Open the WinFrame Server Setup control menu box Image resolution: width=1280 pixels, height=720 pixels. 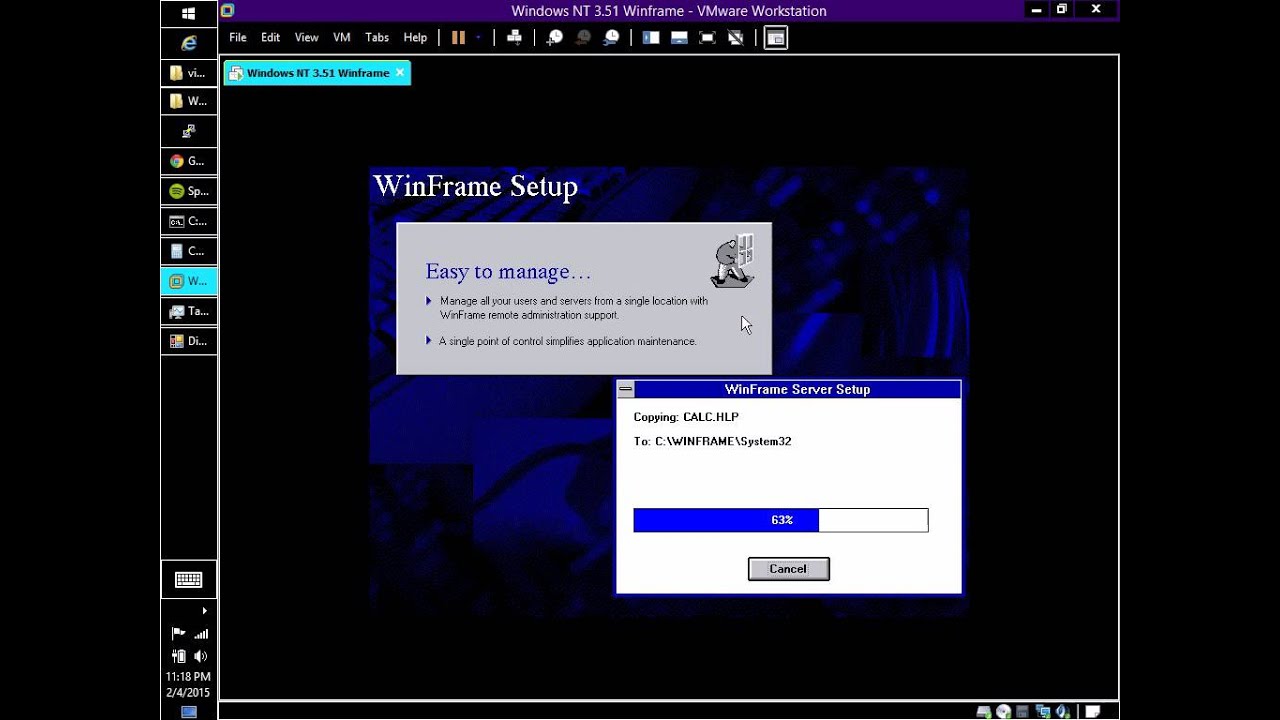tap(626, 389)
